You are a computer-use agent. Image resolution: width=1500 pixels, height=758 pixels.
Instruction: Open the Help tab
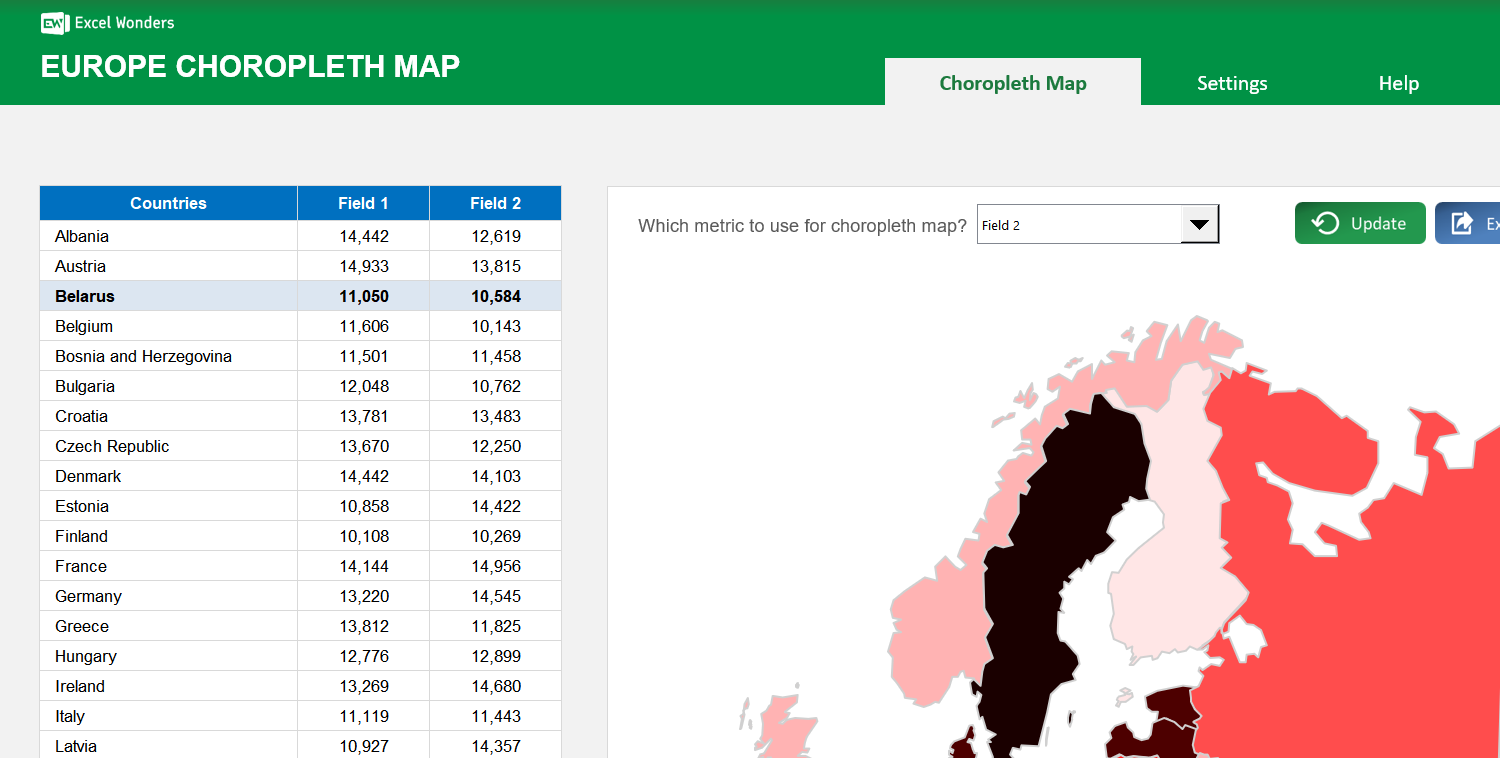[1398, 83]
